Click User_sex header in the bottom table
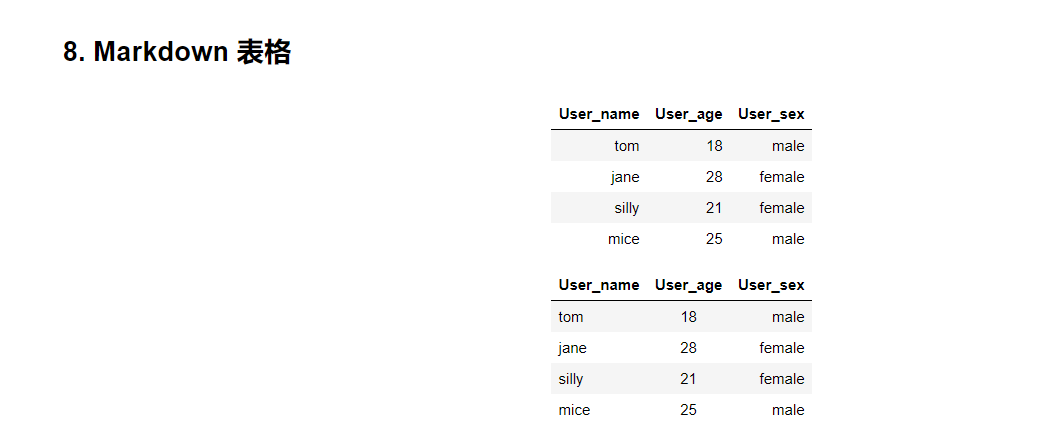Viewport: 1062px width, 433px height. point(771,285)
